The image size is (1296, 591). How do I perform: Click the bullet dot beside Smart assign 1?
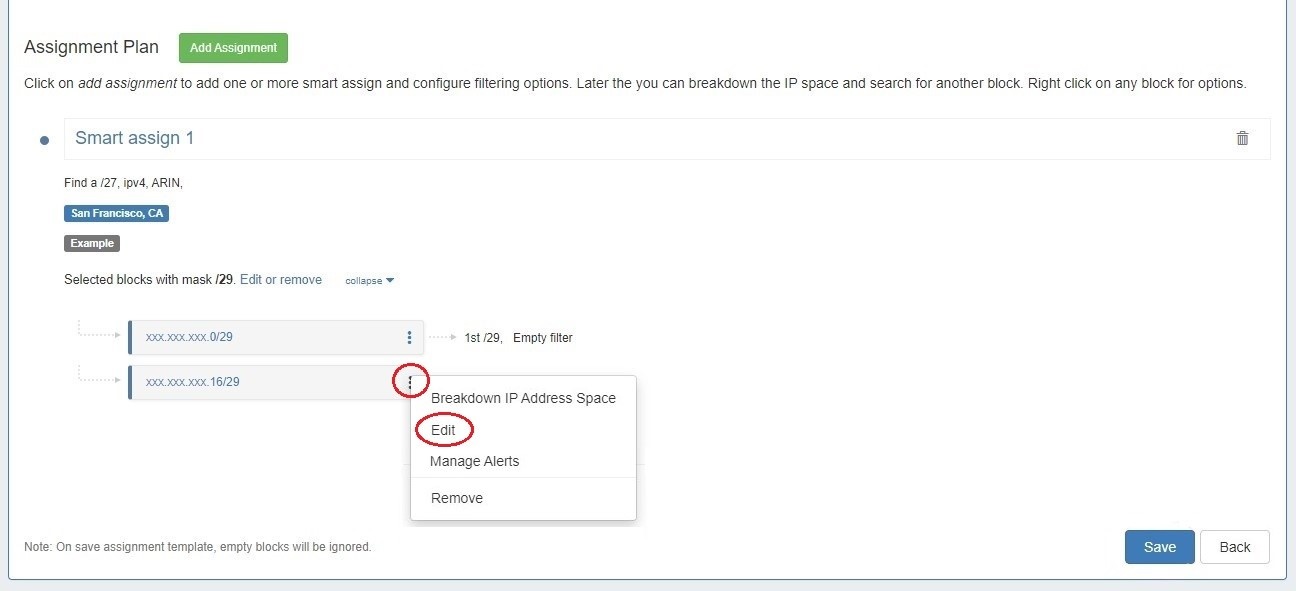tap(44, 140)
